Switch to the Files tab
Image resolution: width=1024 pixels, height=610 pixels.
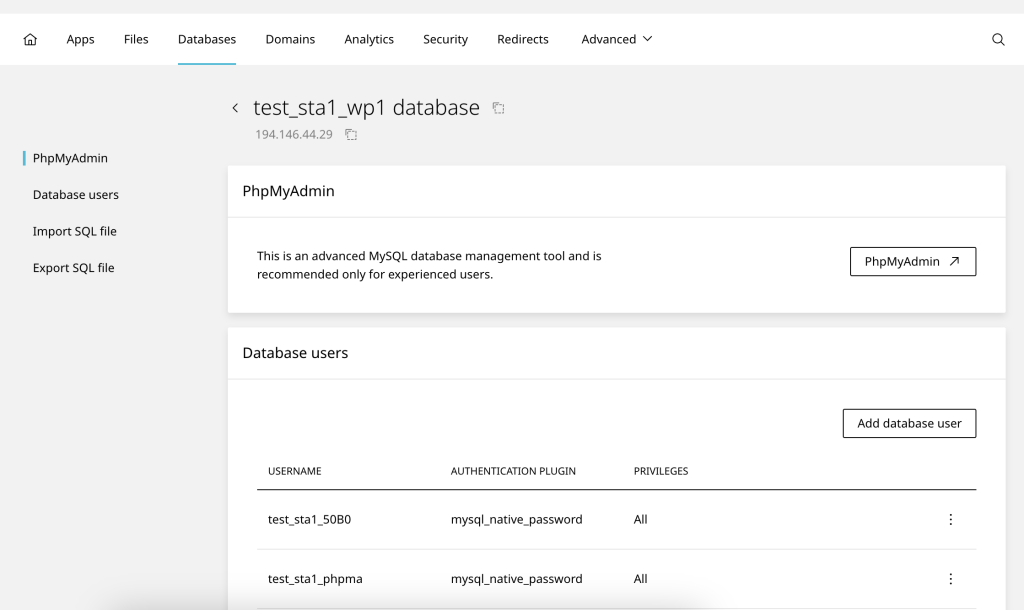point(136,39)
